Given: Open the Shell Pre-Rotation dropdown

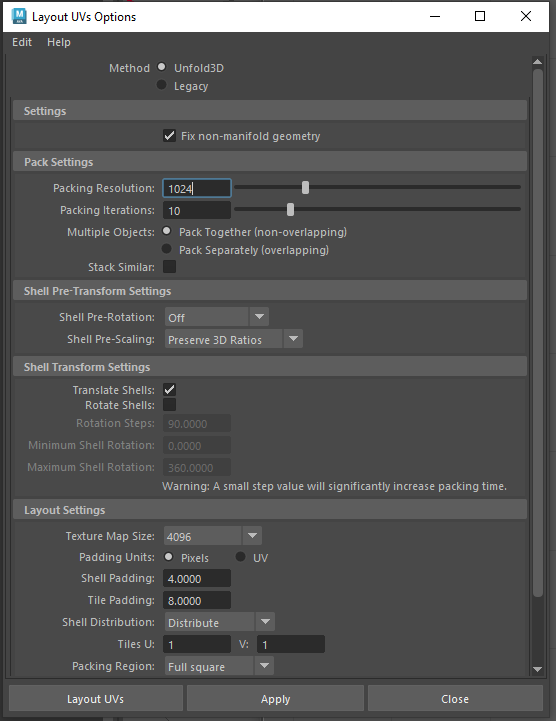Looking at the screenshot, I should (217, 317).
